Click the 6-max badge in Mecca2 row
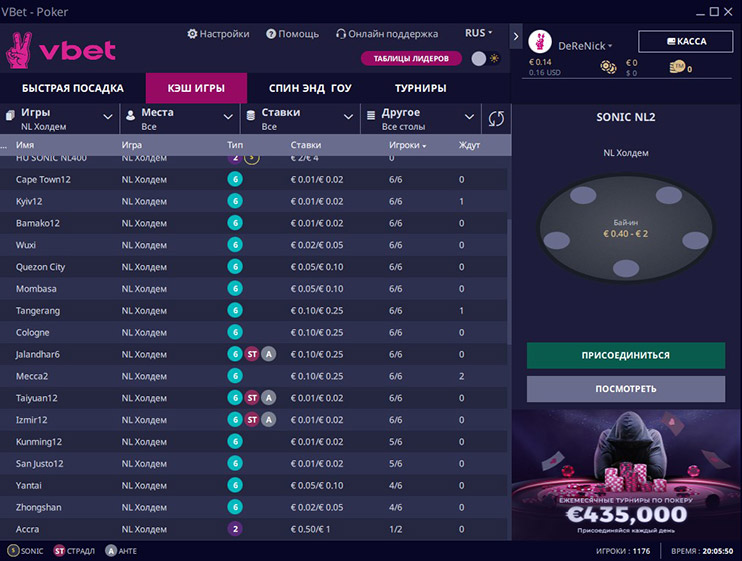The height and width of the screenshot is (561, 742). 235,376
